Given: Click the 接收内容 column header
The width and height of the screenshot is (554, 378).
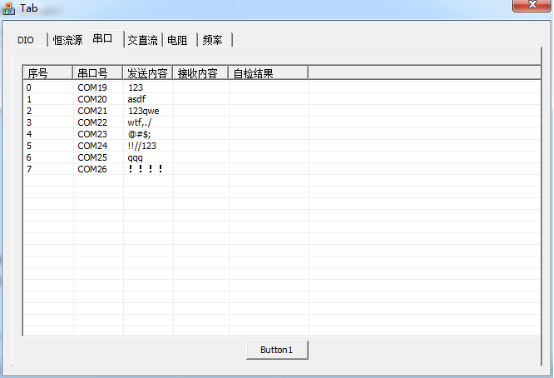Looking at the screenshot, I should (x=200, y=73).
